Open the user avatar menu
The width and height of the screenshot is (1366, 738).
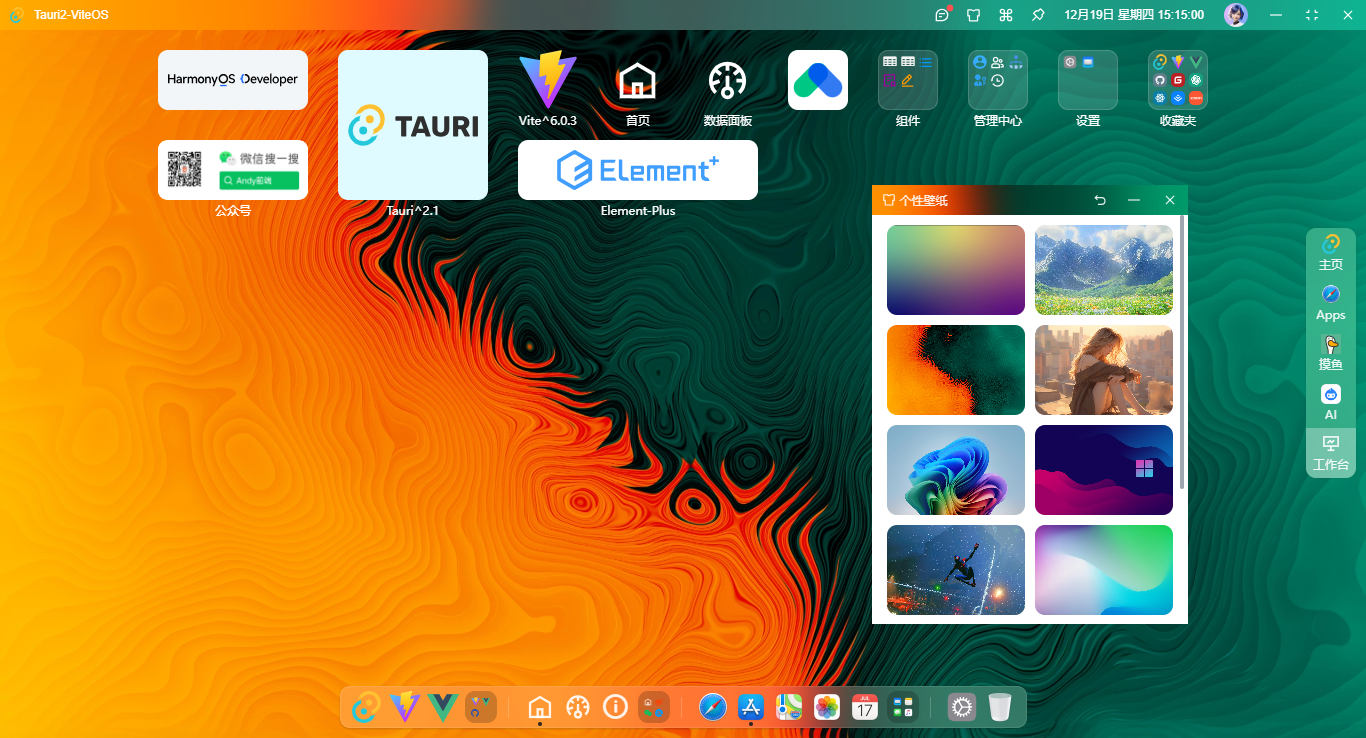pyautogui.click(x=1236, y=15)
